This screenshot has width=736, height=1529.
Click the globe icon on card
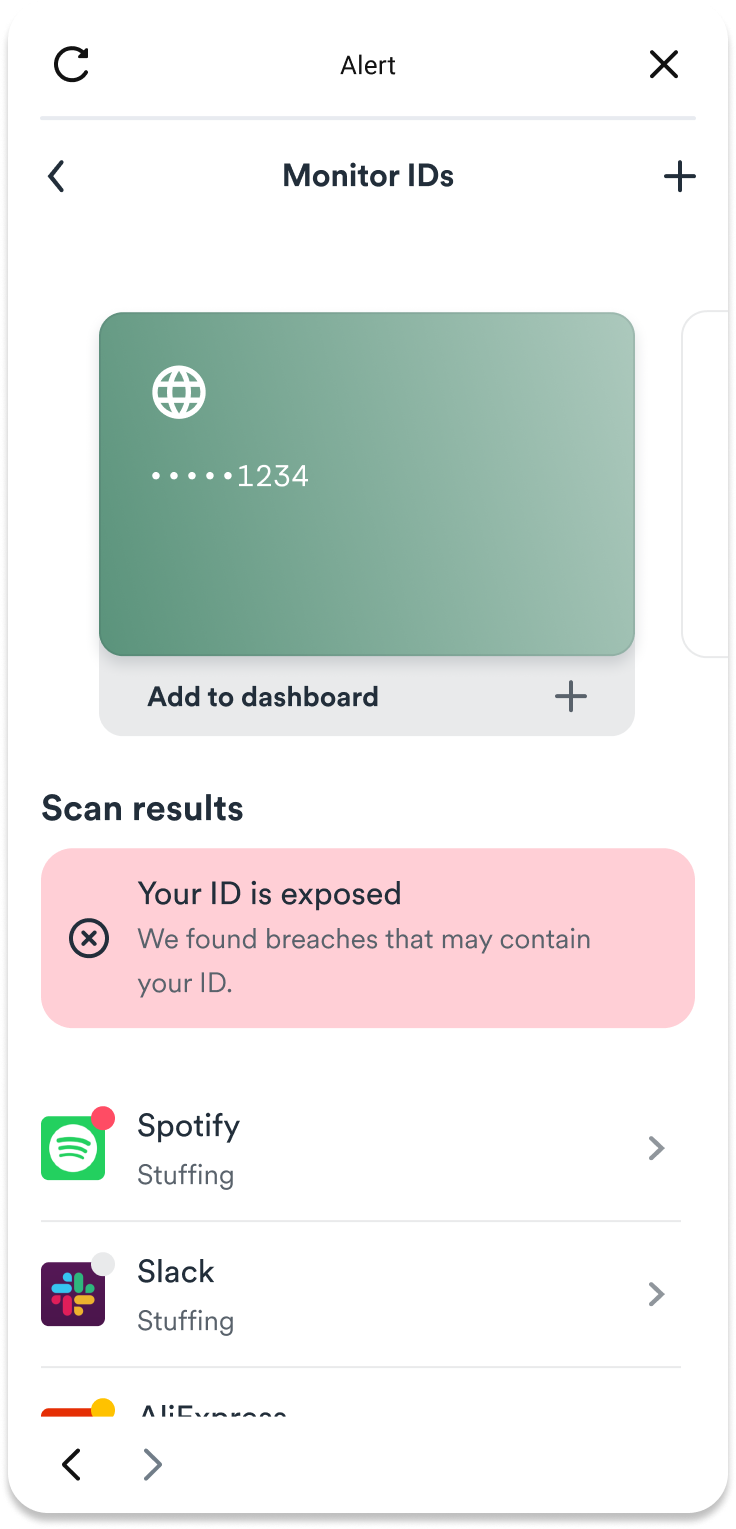179,392
